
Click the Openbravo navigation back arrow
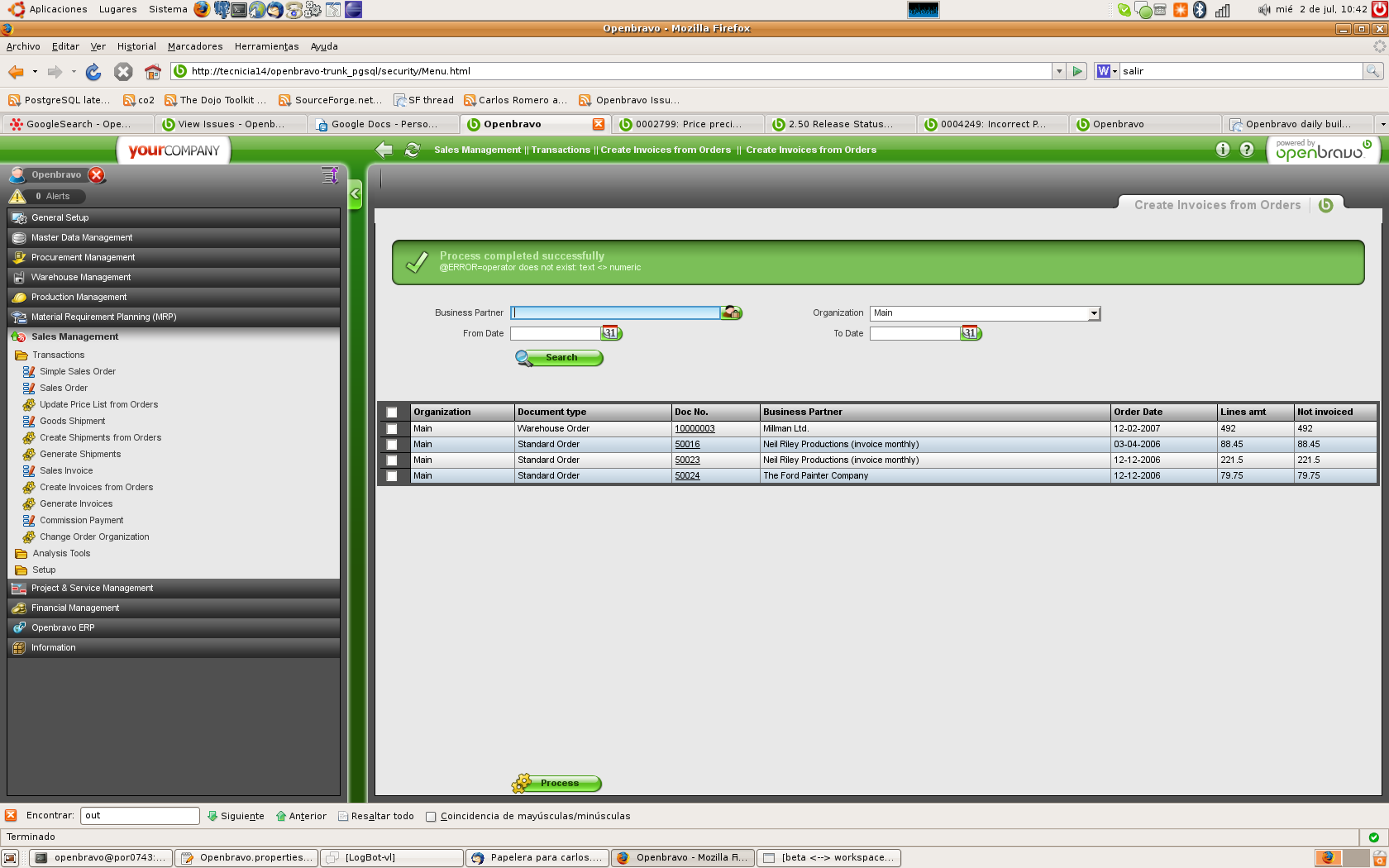tap(384, 150)
